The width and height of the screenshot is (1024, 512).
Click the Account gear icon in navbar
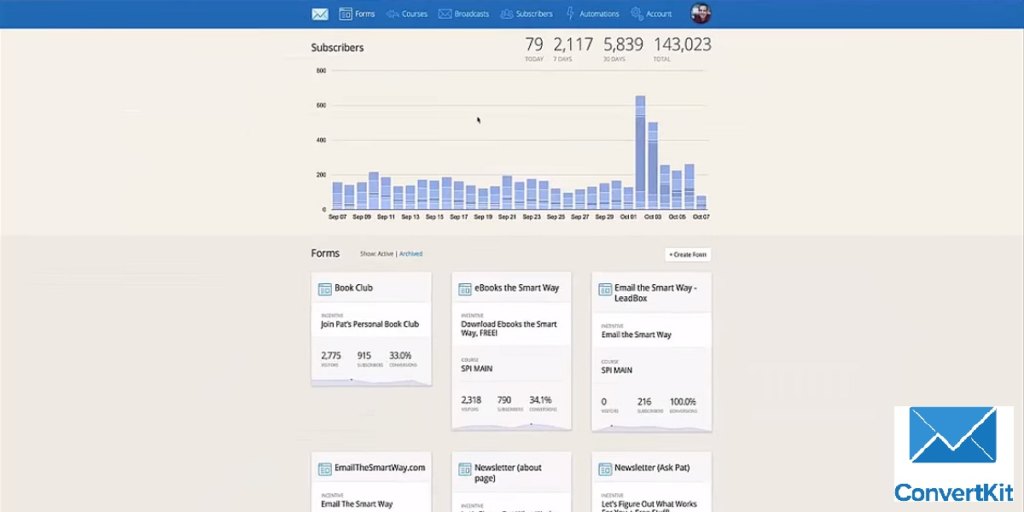(637, 14)
